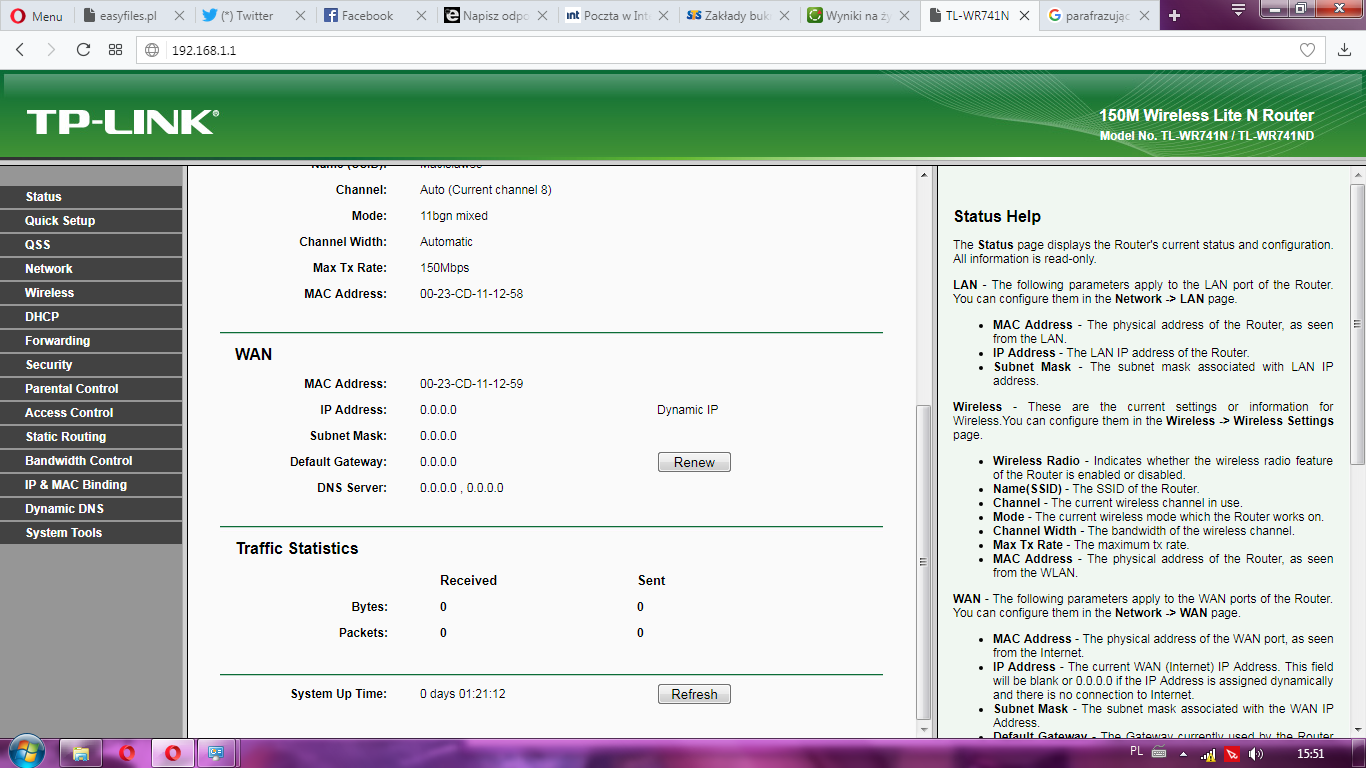Switch to the Zakłady buk tab
Image resolution: width=1366 pixels, height=768 pixels.
coord(738,16)
